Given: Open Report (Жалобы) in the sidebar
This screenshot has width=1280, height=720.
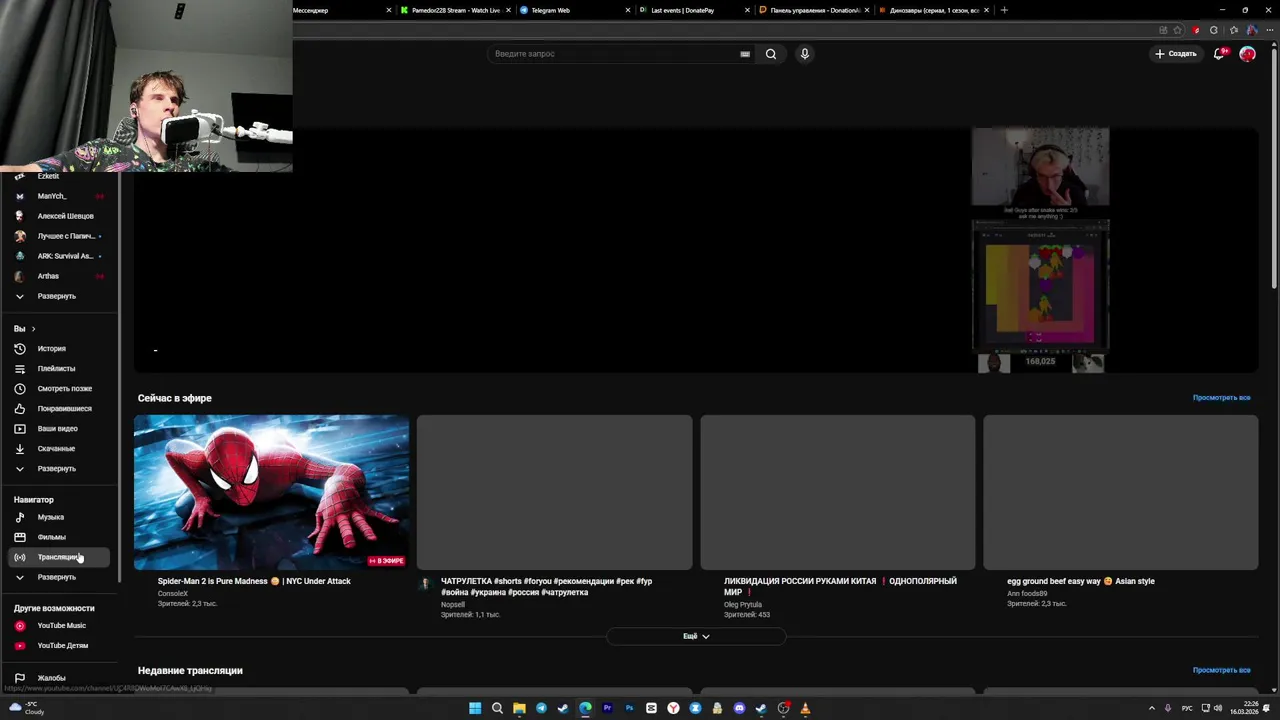Looking at the screenshot, I should click(x=60, y=678).
